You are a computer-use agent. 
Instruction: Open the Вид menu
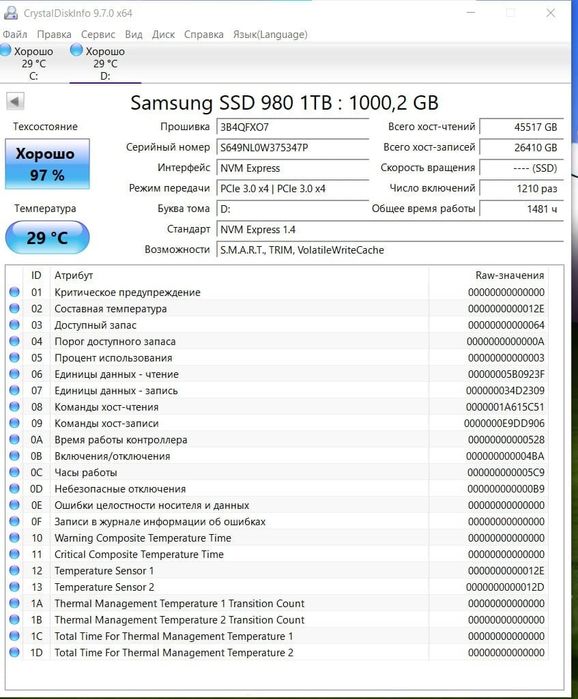pos(133,34)
